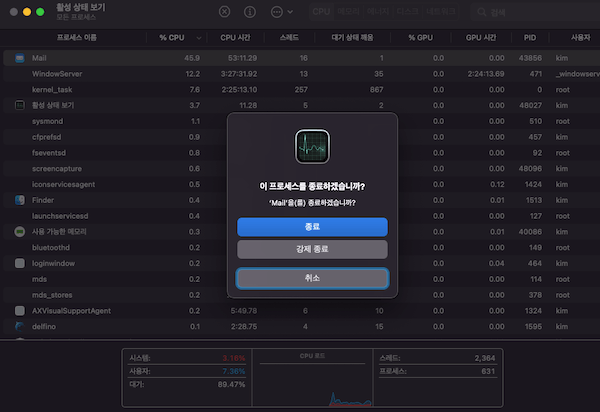Click the AXVisualSupportAgent process icon

click(x=20, y=311)
